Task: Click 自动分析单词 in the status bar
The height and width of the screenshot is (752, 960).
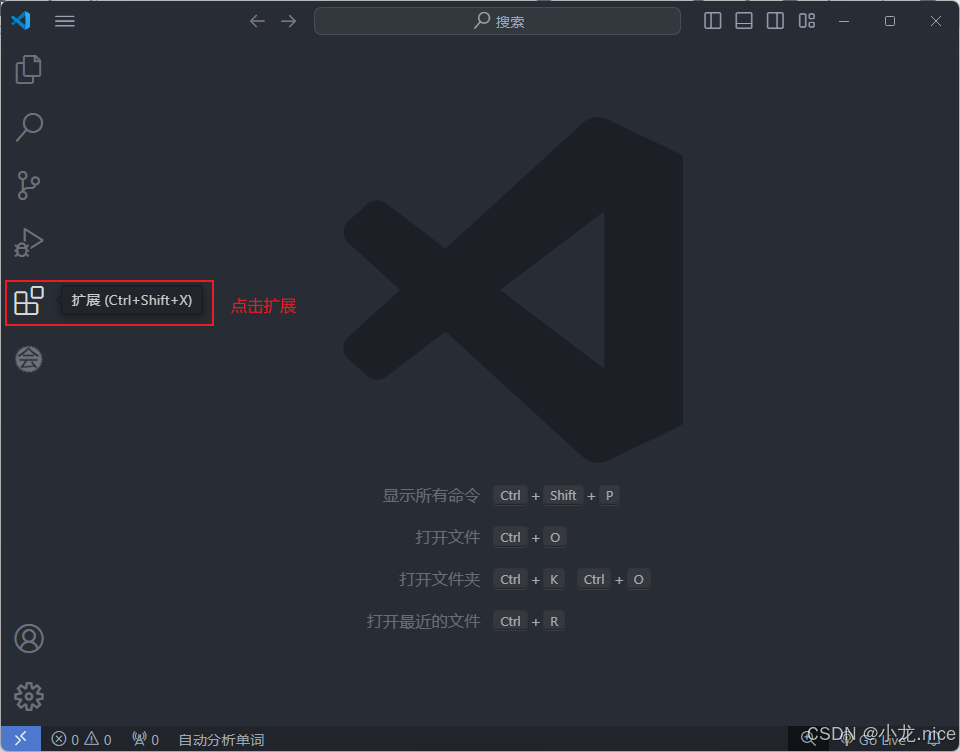Action: [221, 740]
